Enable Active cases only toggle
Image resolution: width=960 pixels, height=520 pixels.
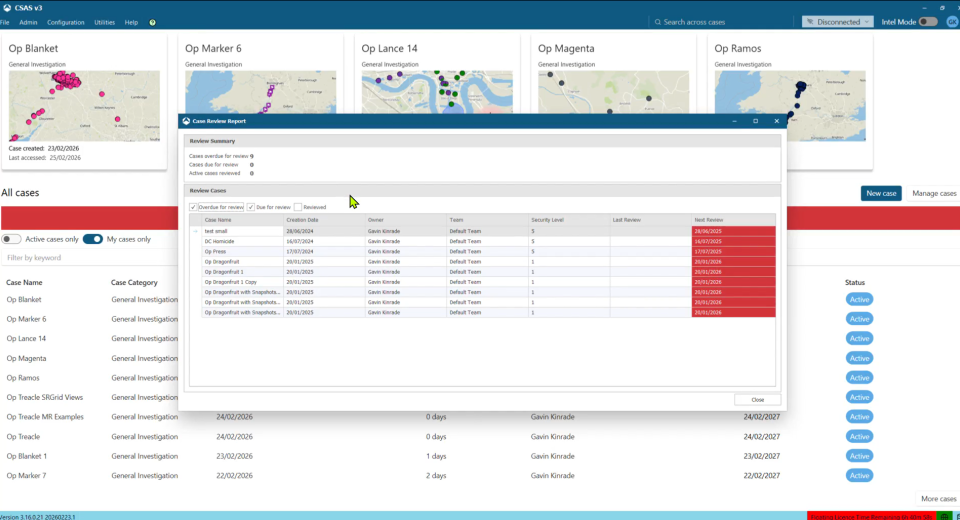11,239
